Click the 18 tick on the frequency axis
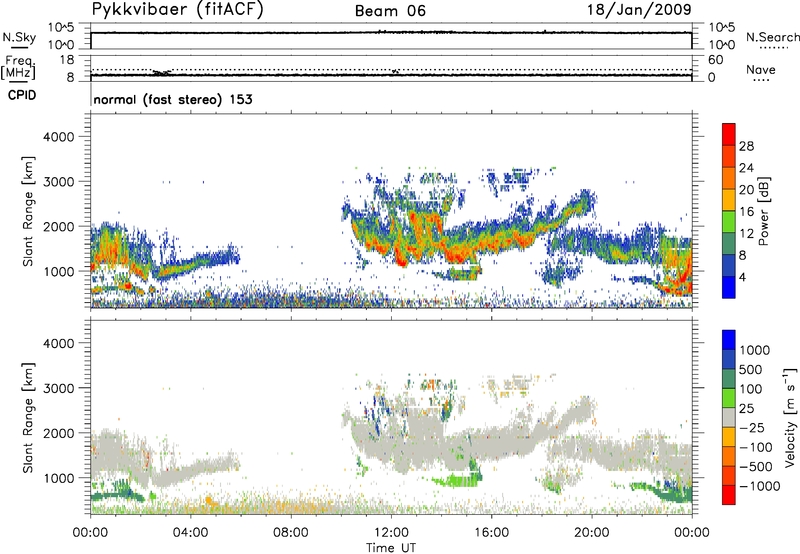 [67, 60]
